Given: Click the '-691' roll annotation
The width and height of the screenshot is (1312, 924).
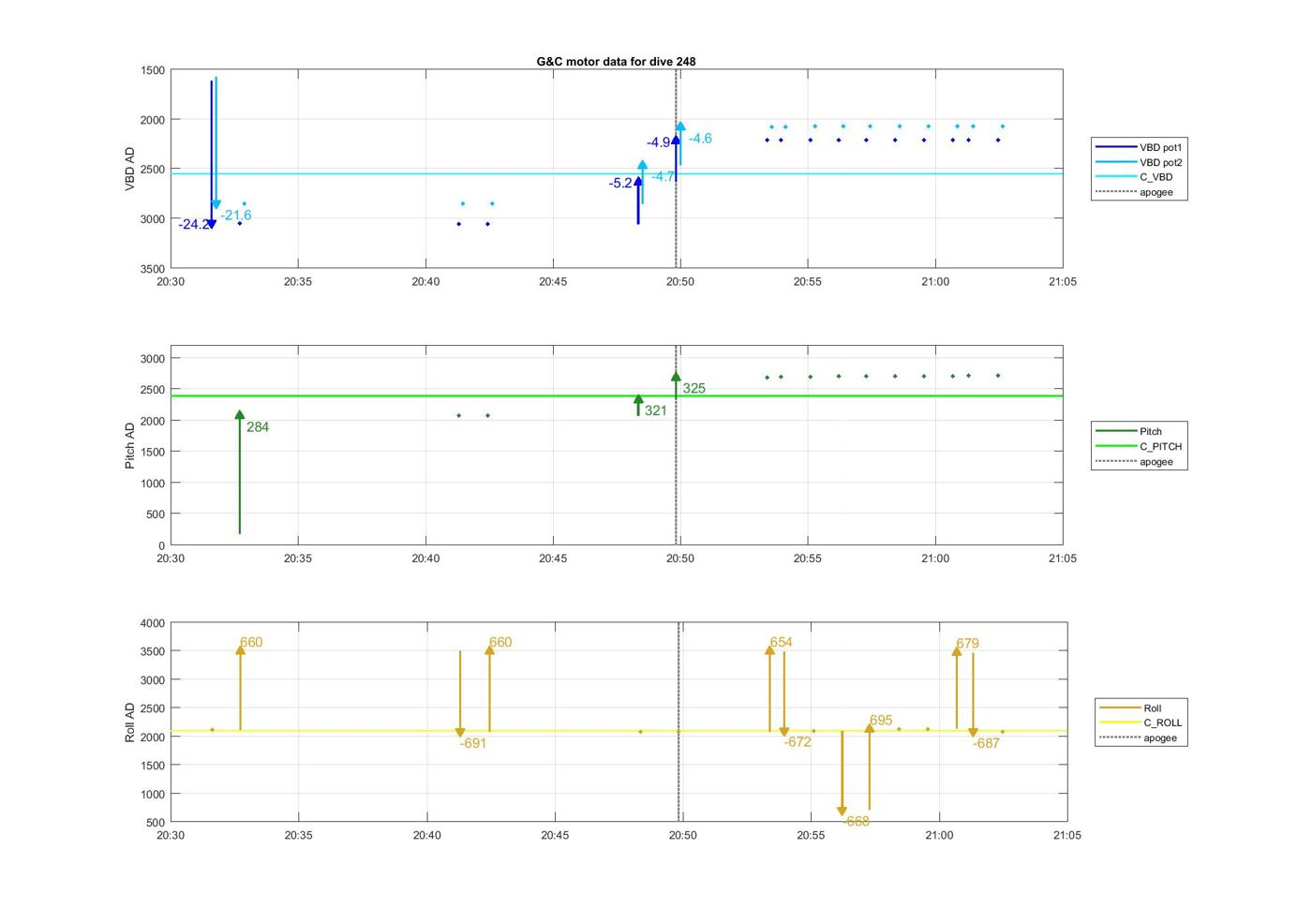Looking at the screenshot, I should click(x=473, y=743).
